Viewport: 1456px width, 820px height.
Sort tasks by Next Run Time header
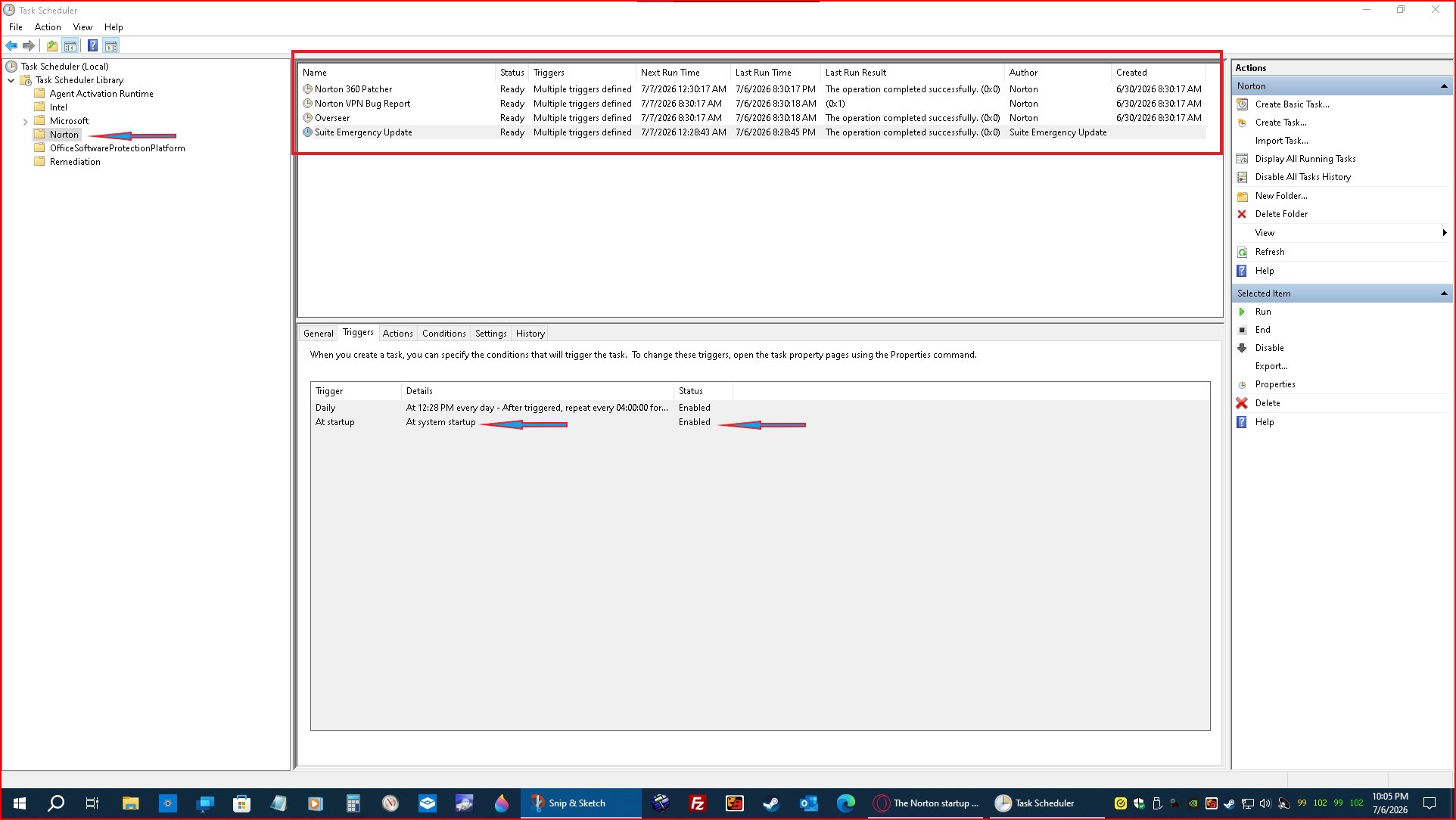(683, 73)
